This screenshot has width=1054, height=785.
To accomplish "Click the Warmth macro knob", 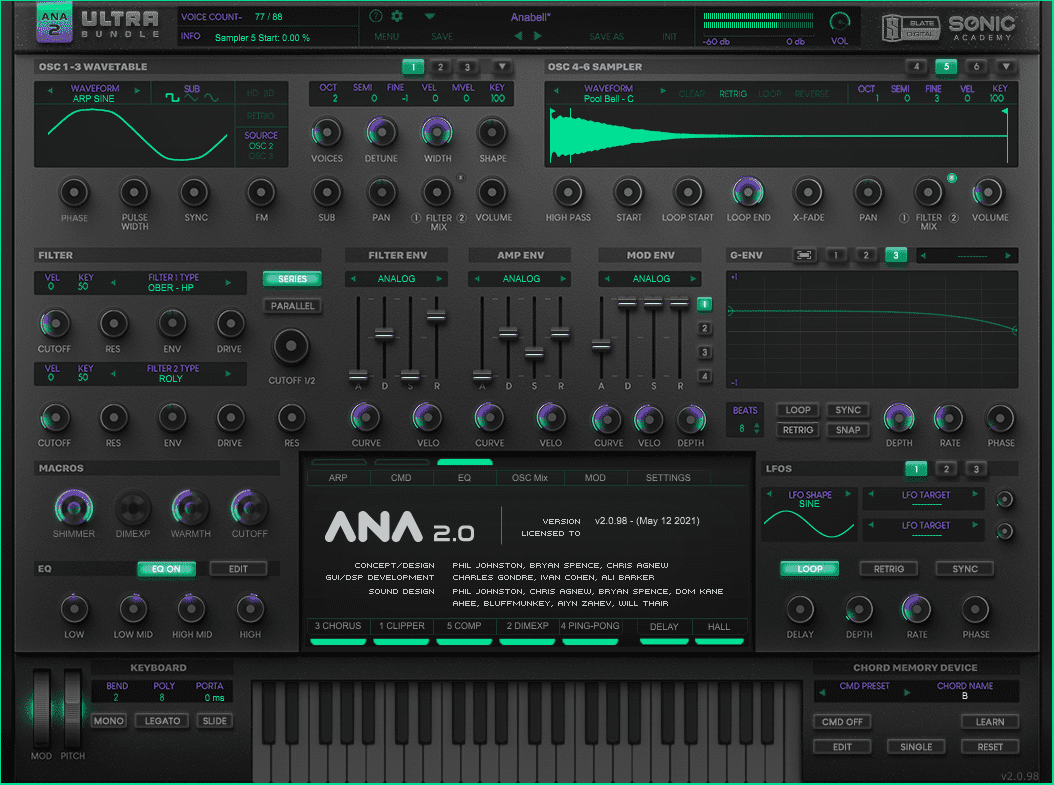I will pos(190,507).
